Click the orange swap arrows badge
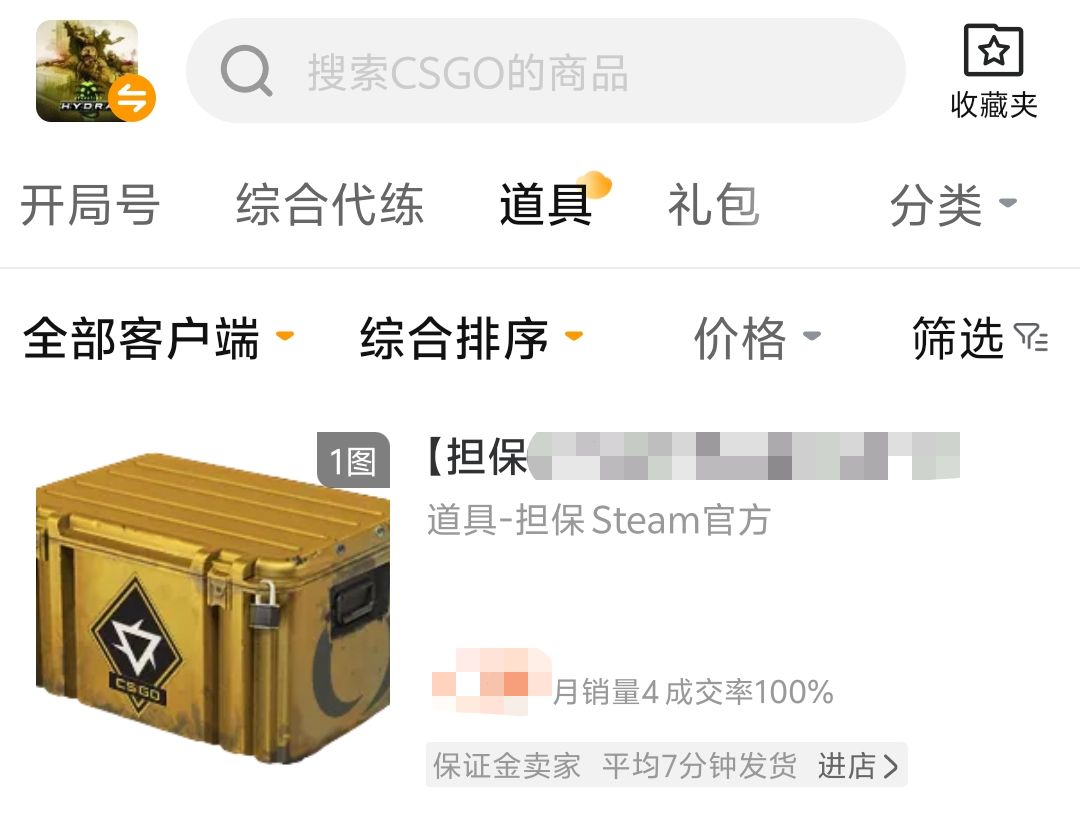The image size is (1080, 815). 132,99
